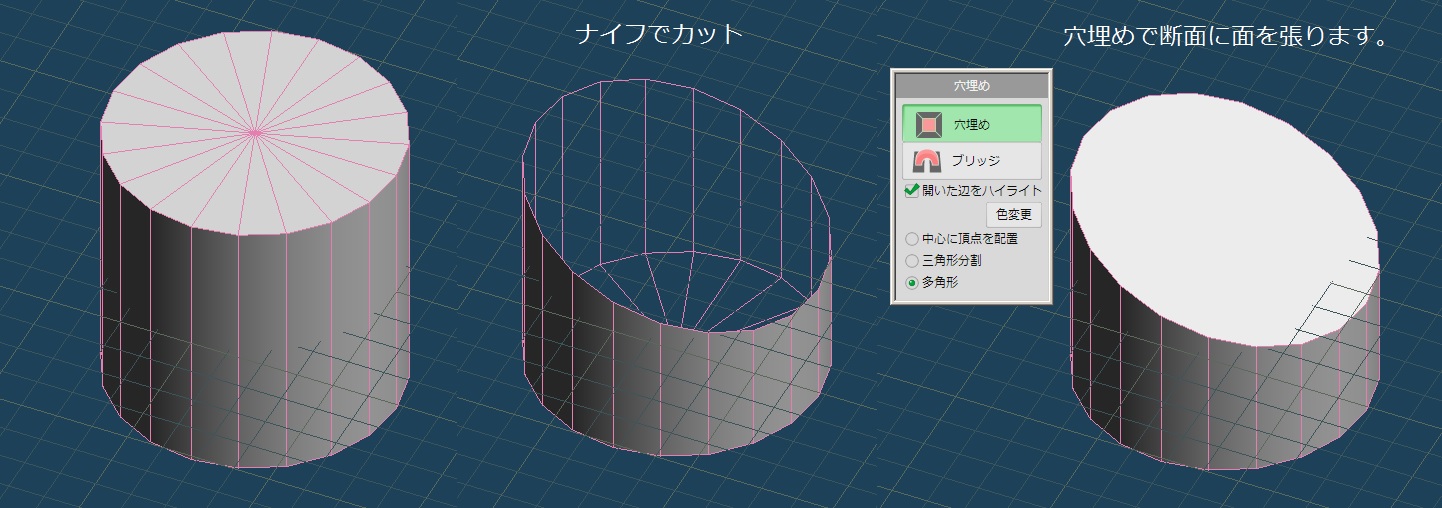Click the 穴埋め panel title bar

tap(971, 86)
